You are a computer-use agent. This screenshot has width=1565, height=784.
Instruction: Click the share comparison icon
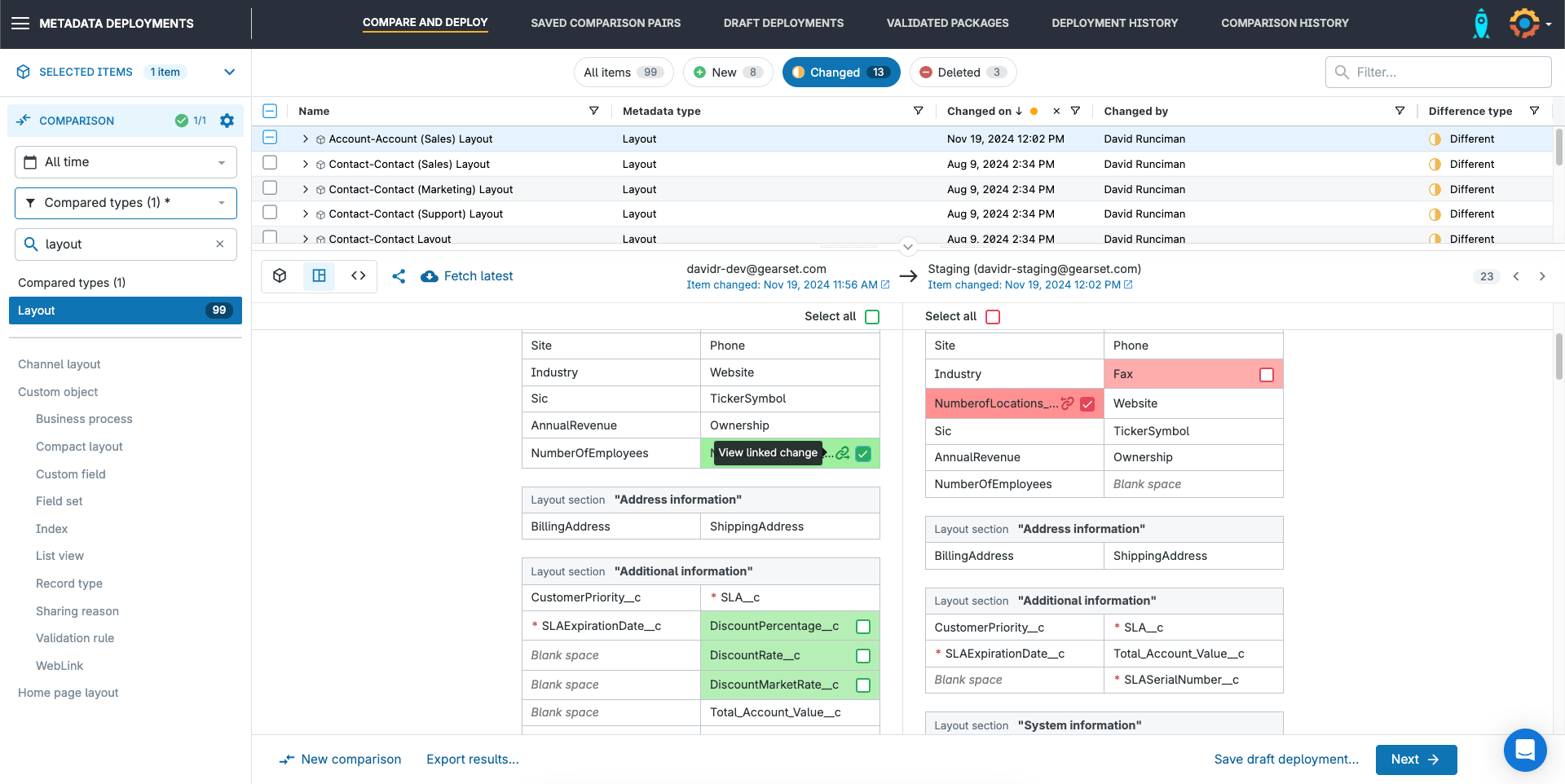tap(399, 276)
